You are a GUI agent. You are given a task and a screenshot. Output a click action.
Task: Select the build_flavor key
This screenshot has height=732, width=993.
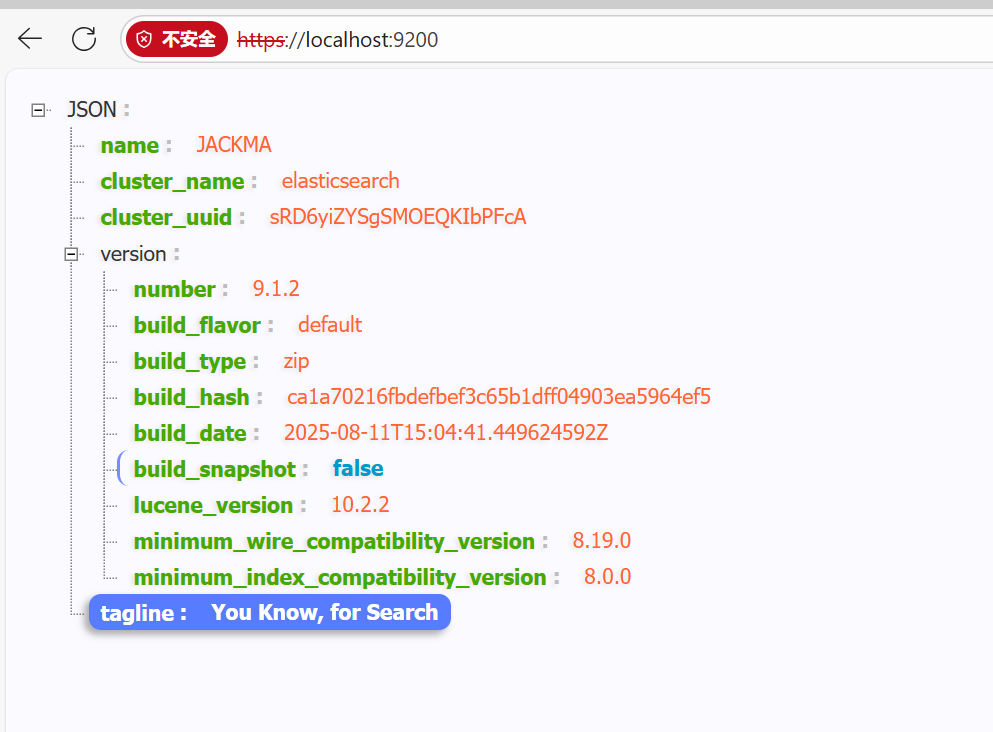pyautogui.click(x=197, y=325)
